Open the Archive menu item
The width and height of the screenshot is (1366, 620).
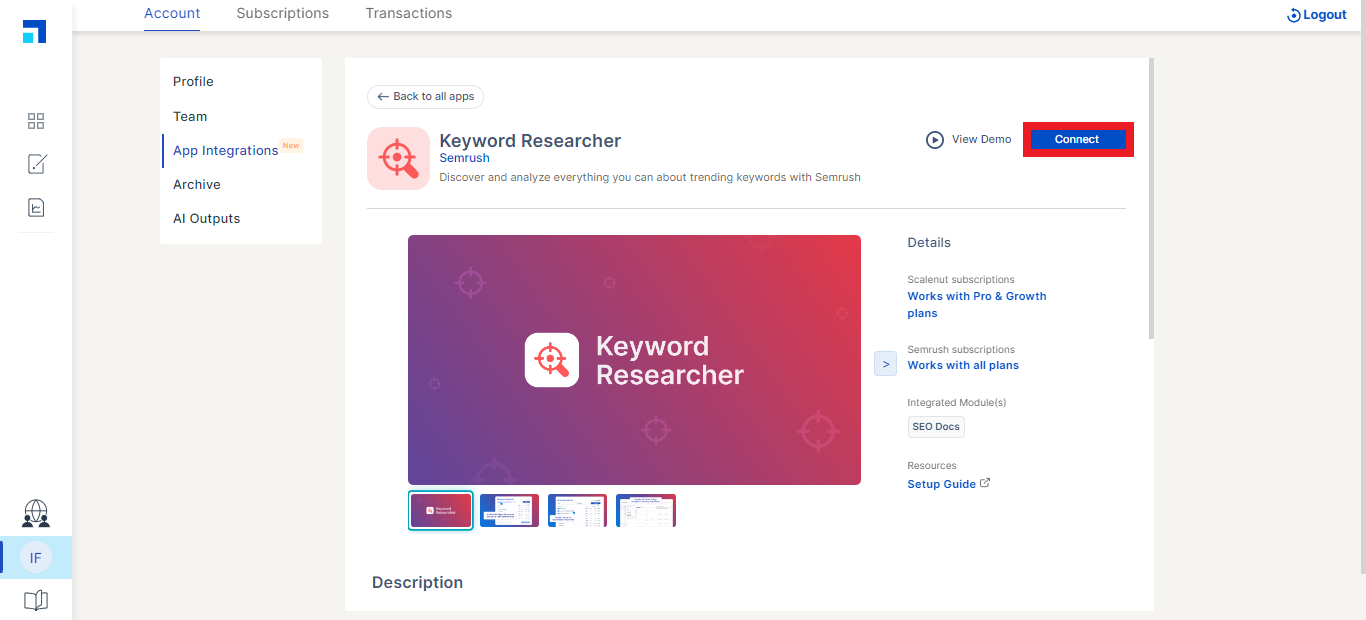pos(197,185)
